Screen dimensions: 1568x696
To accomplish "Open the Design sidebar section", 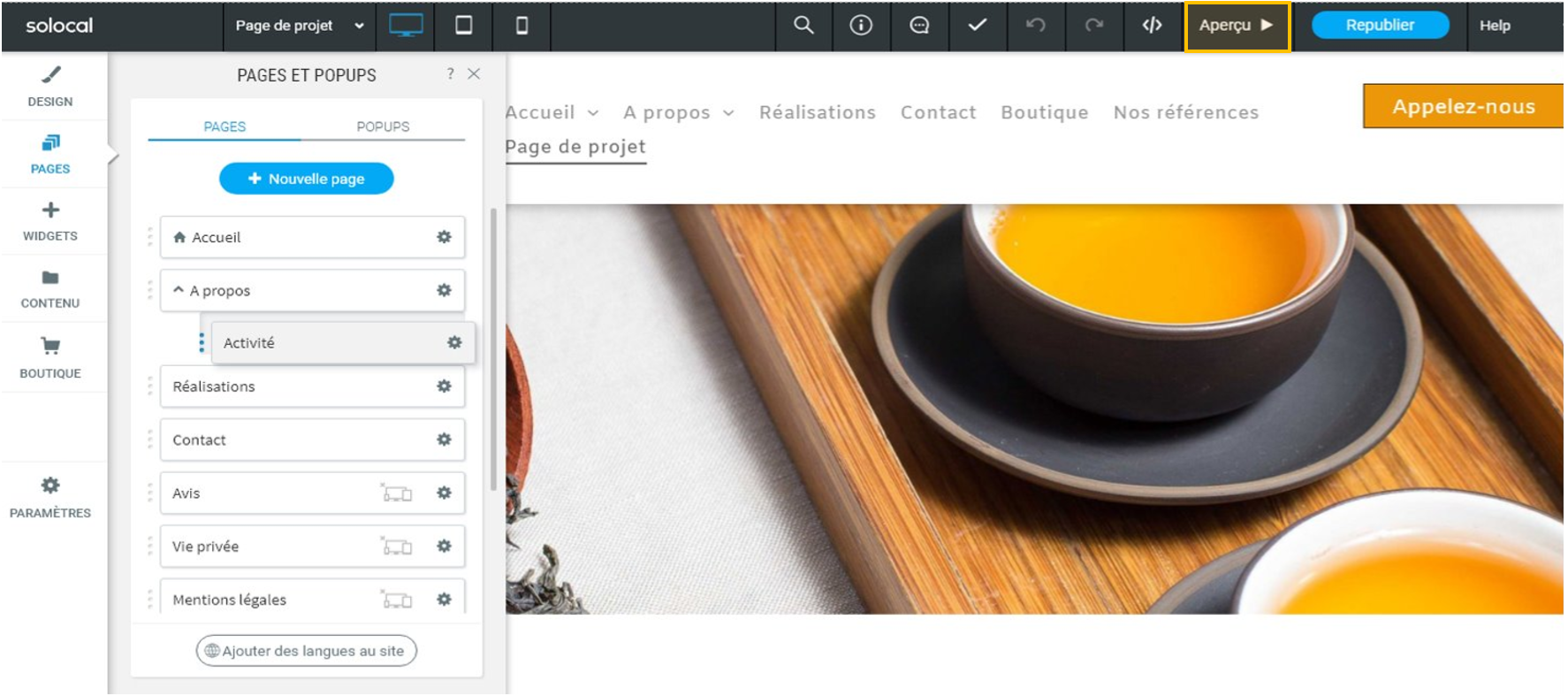I will (x=50, y=87).
